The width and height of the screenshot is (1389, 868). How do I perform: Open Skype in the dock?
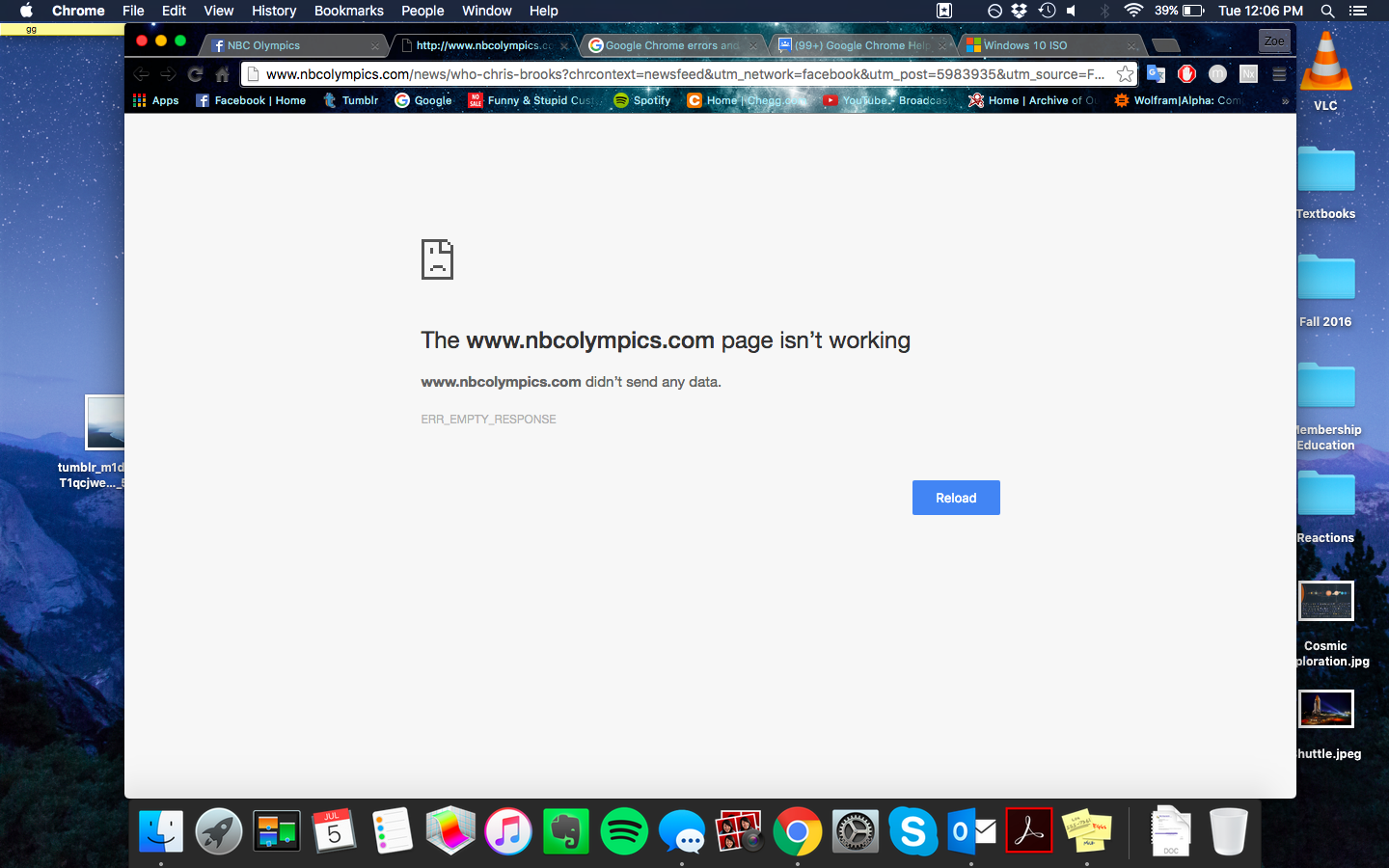point(913,830)
